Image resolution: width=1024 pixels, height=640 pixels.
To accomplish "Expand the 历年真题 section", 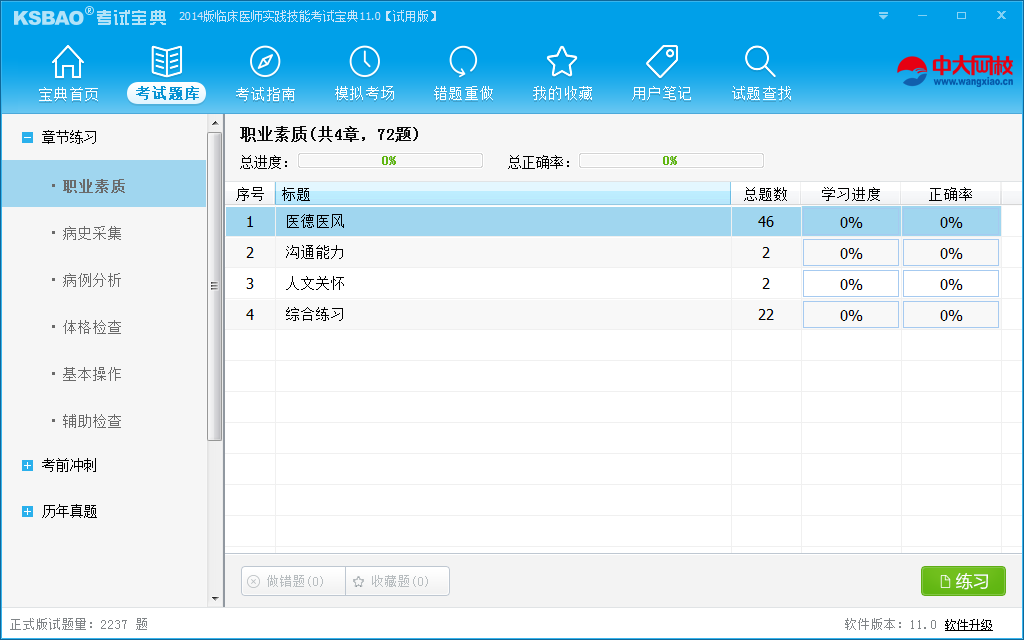I will coord(27,511).
